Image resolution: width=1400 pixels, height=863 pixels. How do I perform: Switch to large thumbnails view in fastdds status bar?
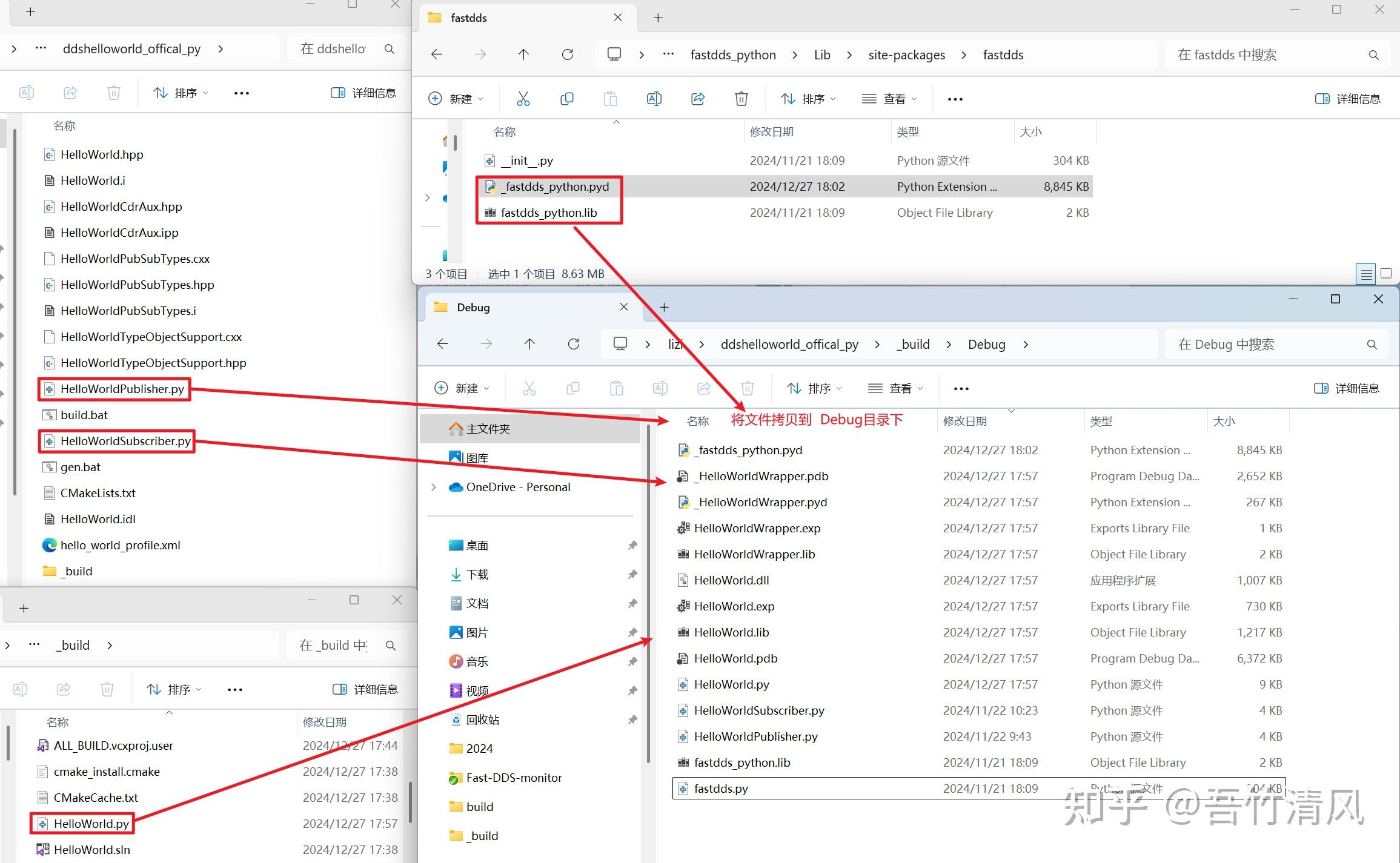(1386, 274)
